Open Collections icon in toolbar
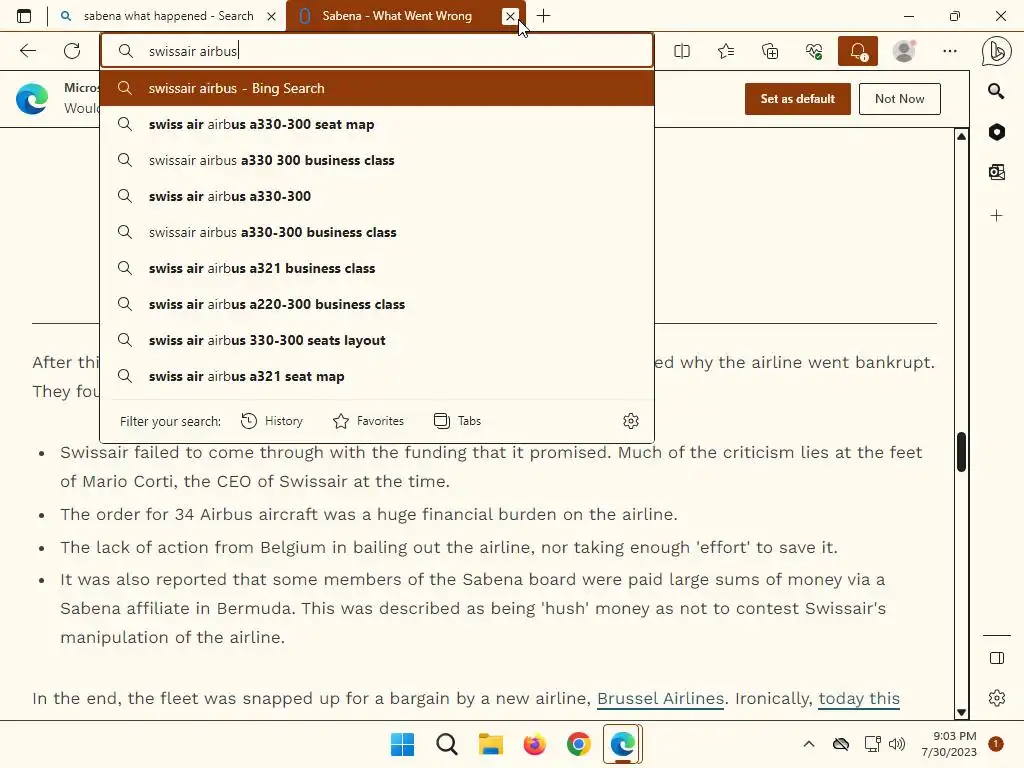The height and width of the screenshot is (768, 1024). click(770, 51)
